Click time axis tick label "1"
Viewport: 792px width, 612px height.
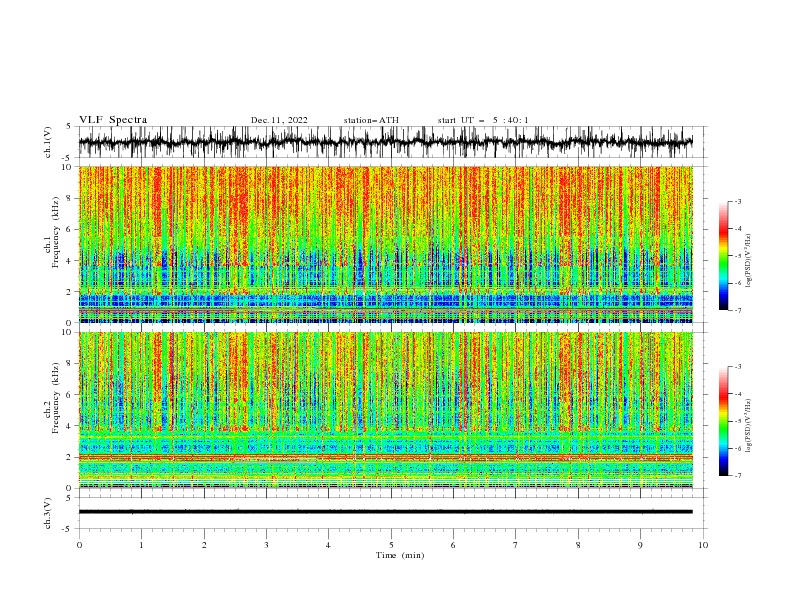point(141,545)
